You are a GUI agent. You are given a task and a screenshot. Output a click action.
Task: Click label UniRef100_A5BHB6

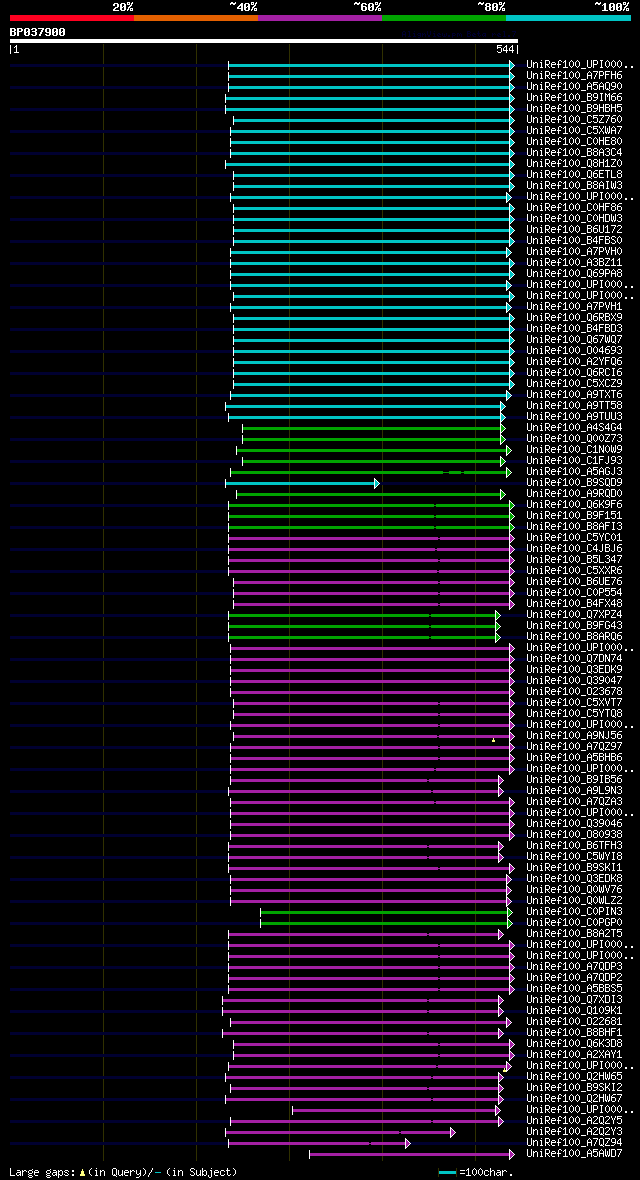point(574,758)
